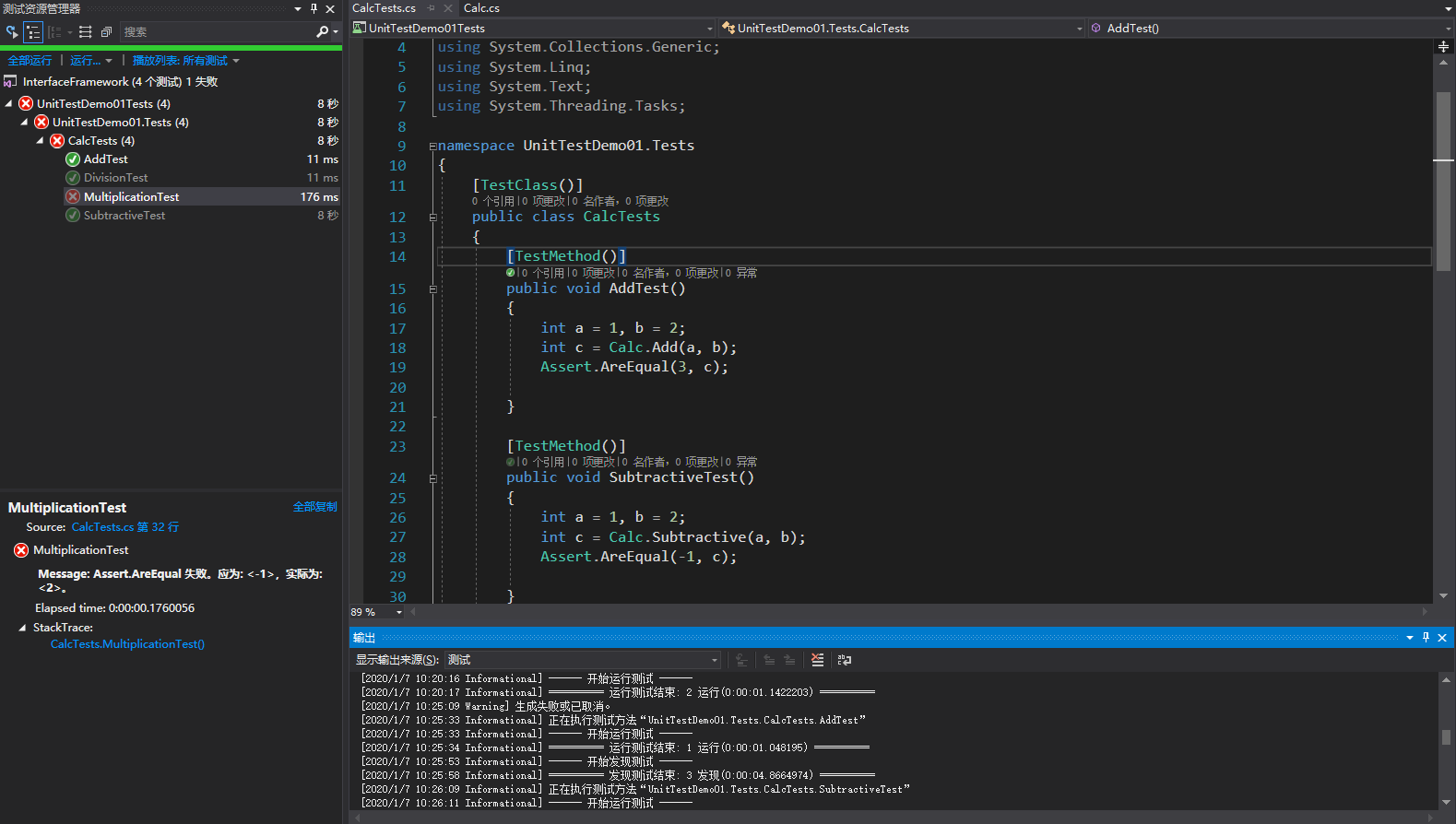Switch to the Calc.cs tab
The image size is (1456, 824).
pos(481,8)
